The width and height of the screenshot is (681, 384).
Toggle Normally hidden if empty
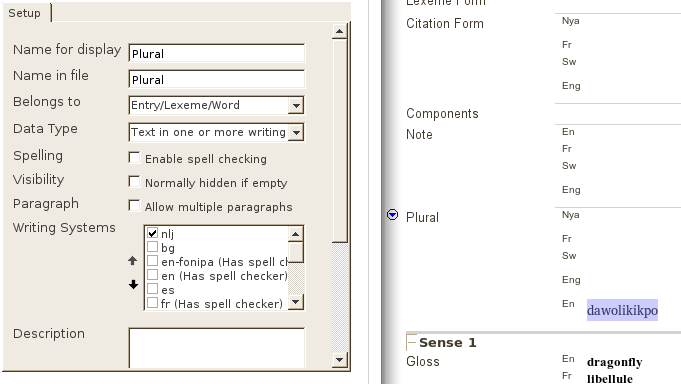click(134, 181)
